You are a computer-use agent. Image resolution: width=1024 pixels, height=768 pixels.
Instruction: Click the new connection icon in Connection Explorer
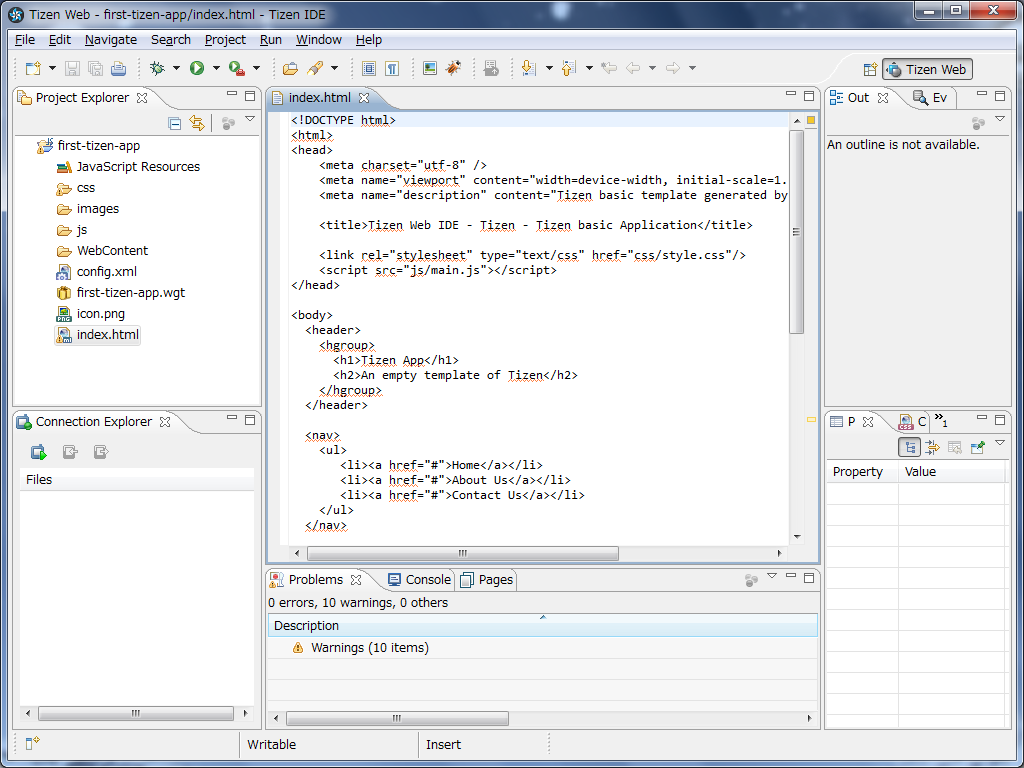pos(39,452)
